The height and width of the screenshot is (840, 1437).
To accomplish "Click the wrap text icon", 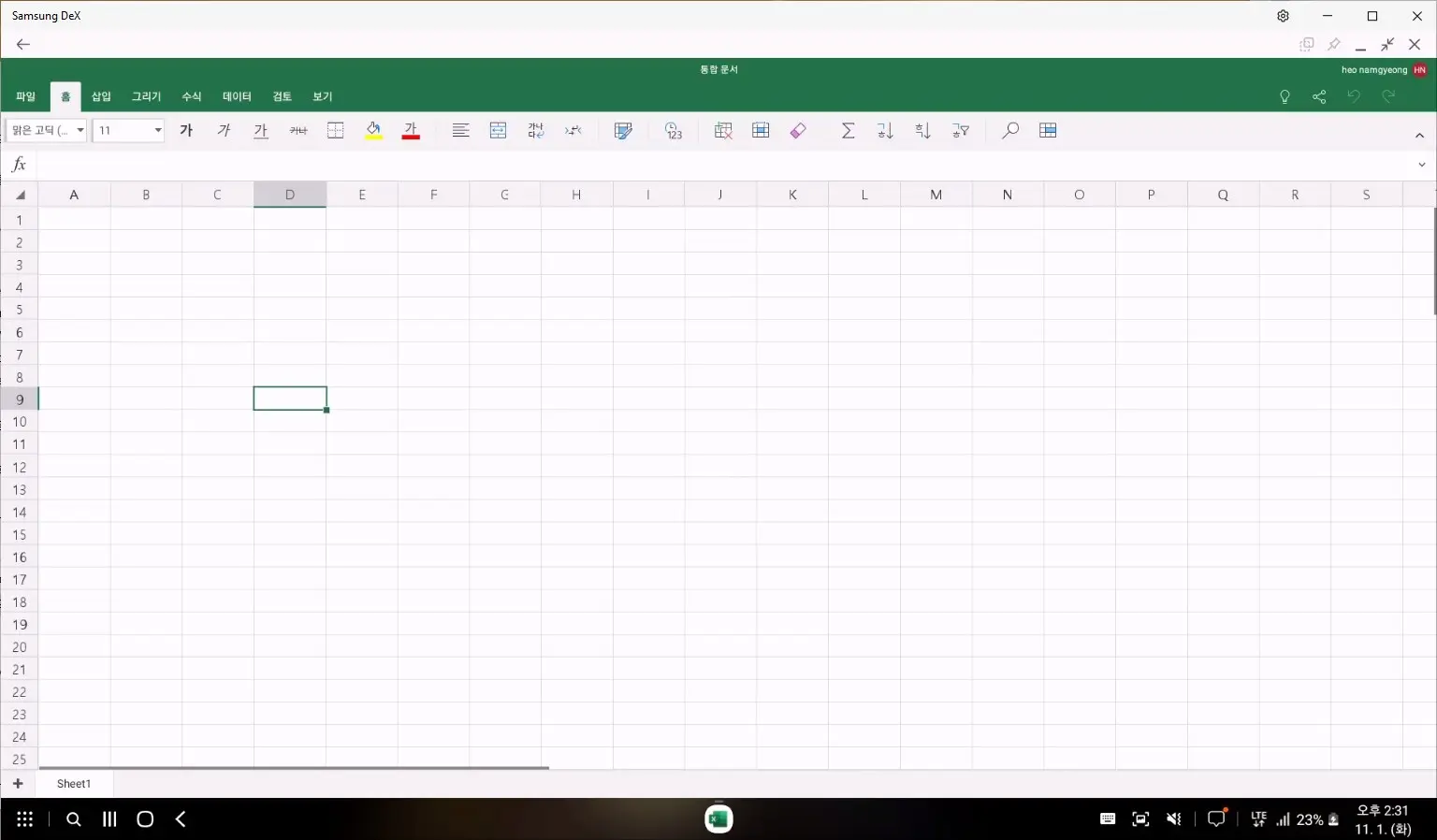I will click(x=536, y=130).
